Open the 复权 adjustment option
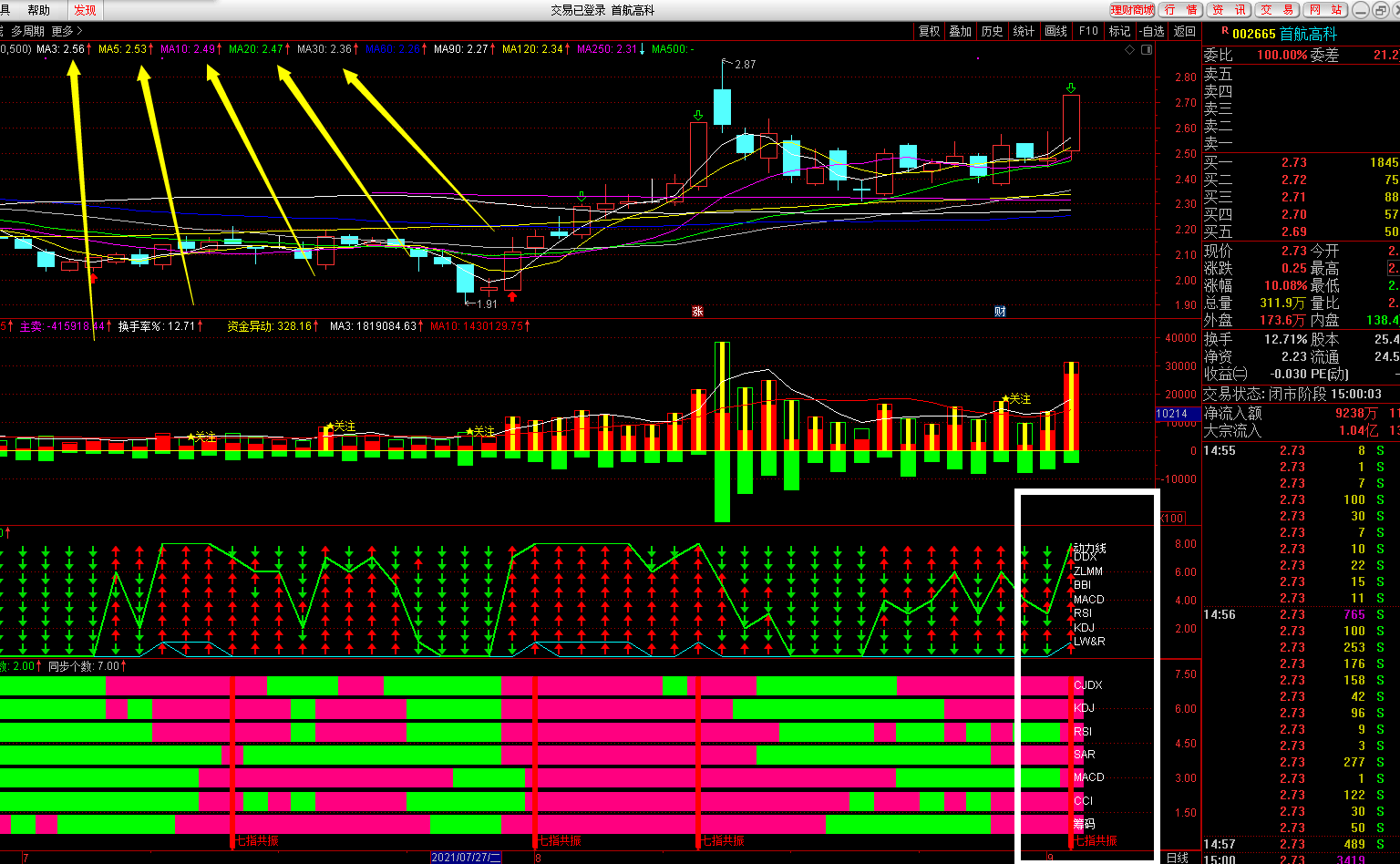 (929, 31)
